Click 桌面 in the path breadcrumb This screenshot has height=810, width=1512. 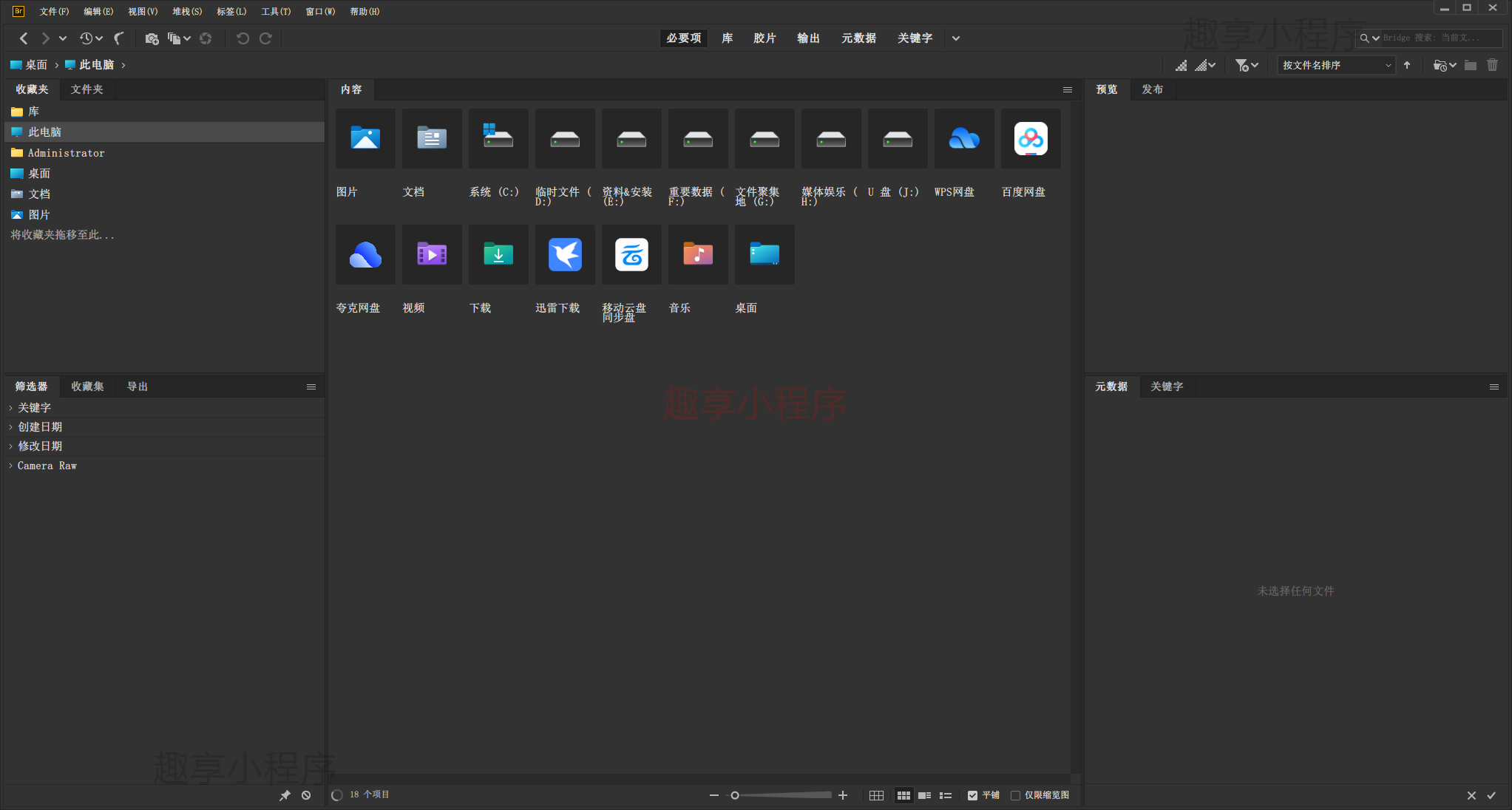29,65
